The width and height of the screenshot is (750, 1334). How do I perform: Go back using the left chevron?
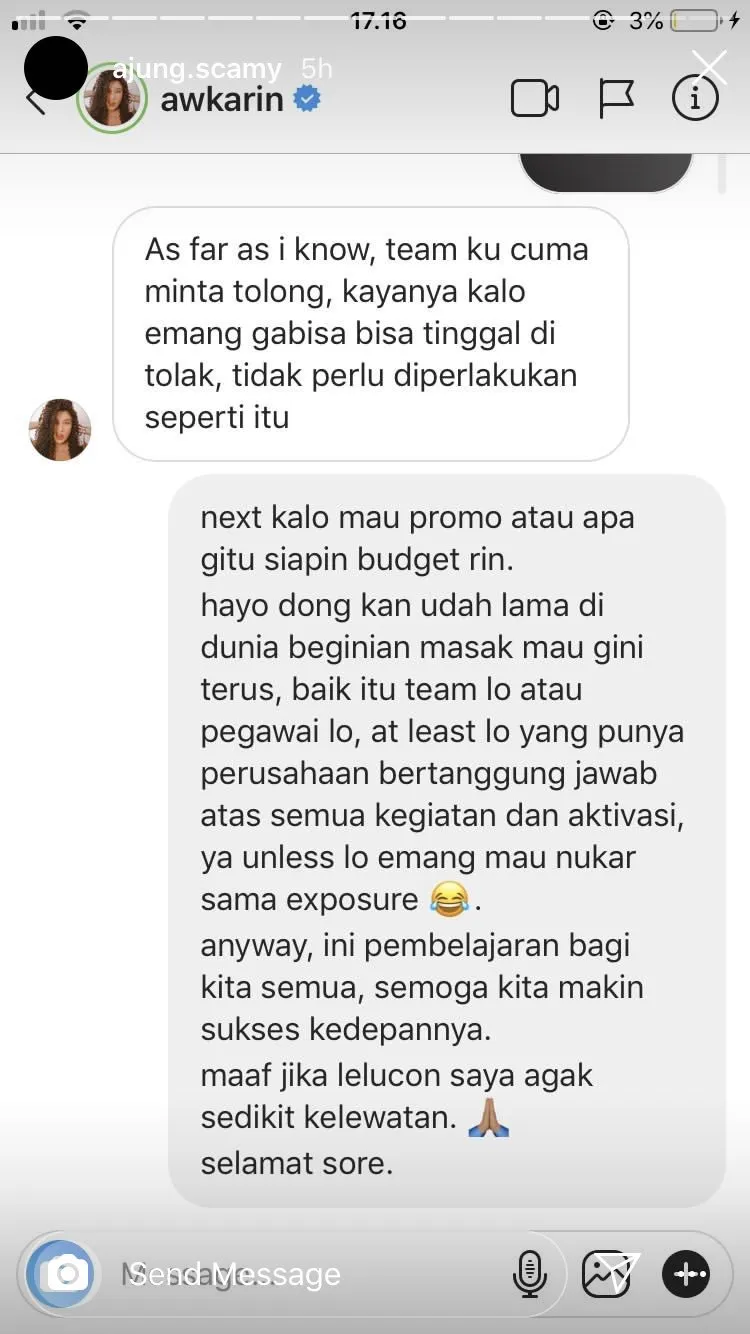click(x=36, y=100)
